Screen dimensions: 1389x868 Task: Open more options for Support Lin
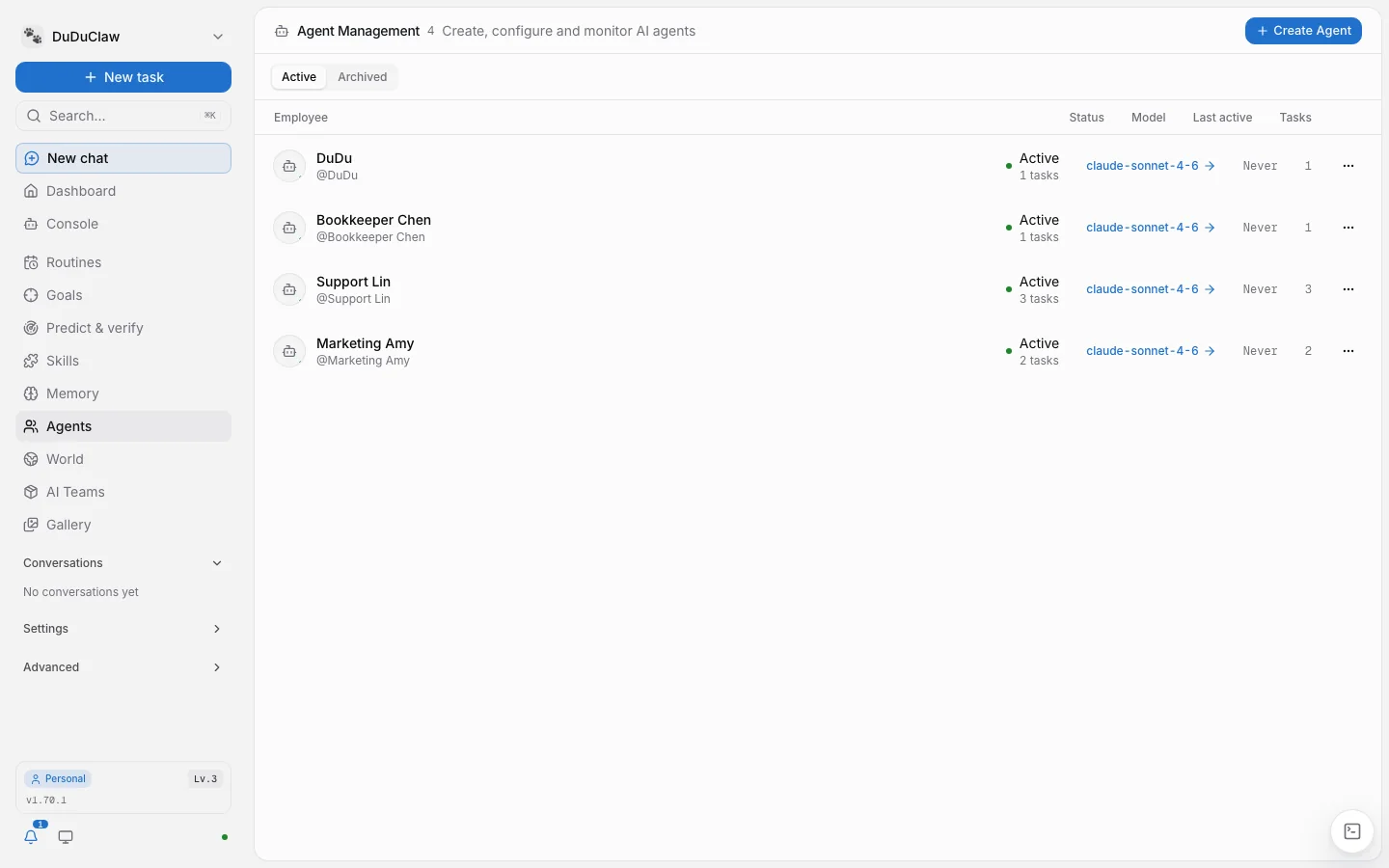pyautogui.click(x=1348, y=289)
